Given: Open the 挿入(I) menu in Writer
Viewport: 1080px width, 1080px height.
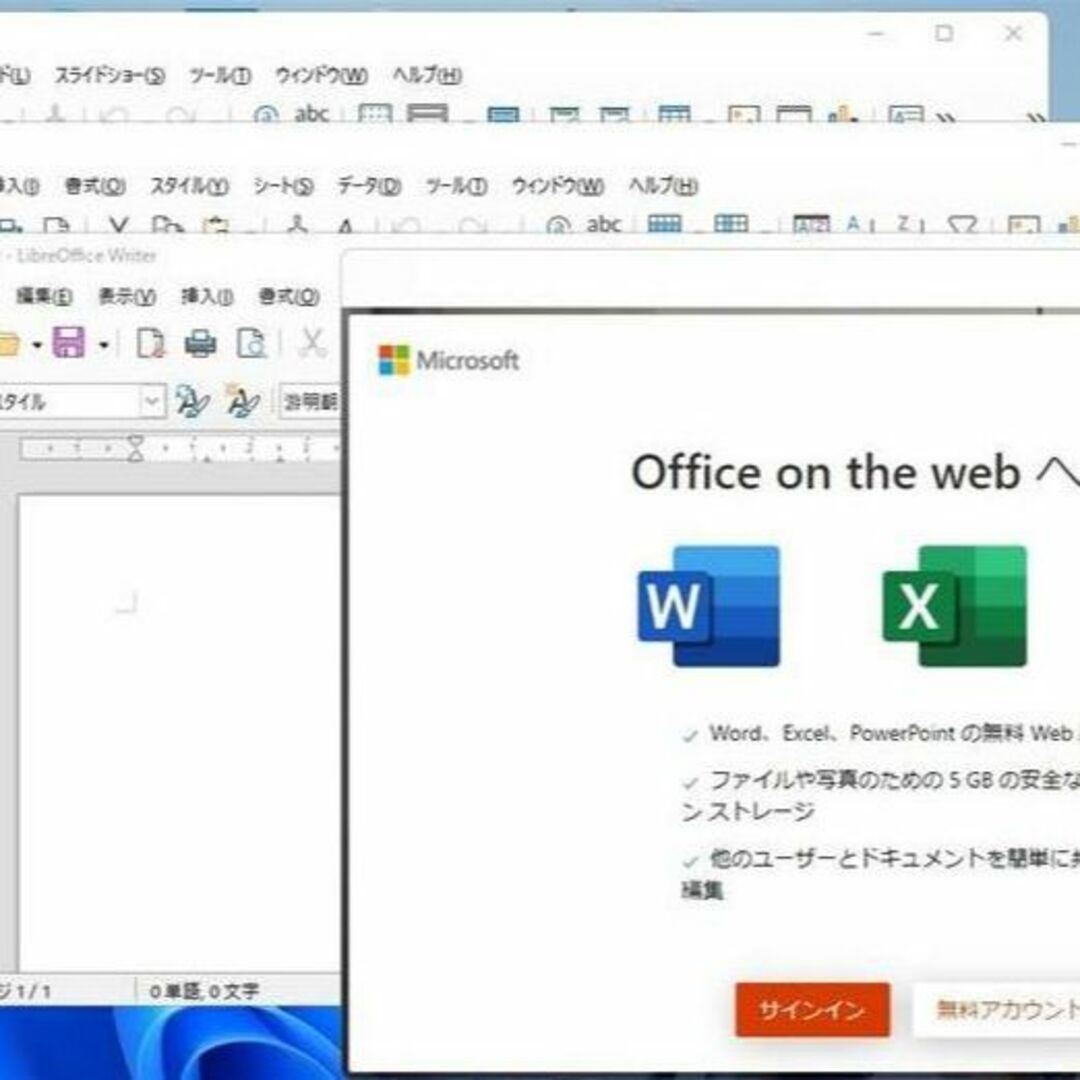Looking at the screenshot, I should 207,296.
